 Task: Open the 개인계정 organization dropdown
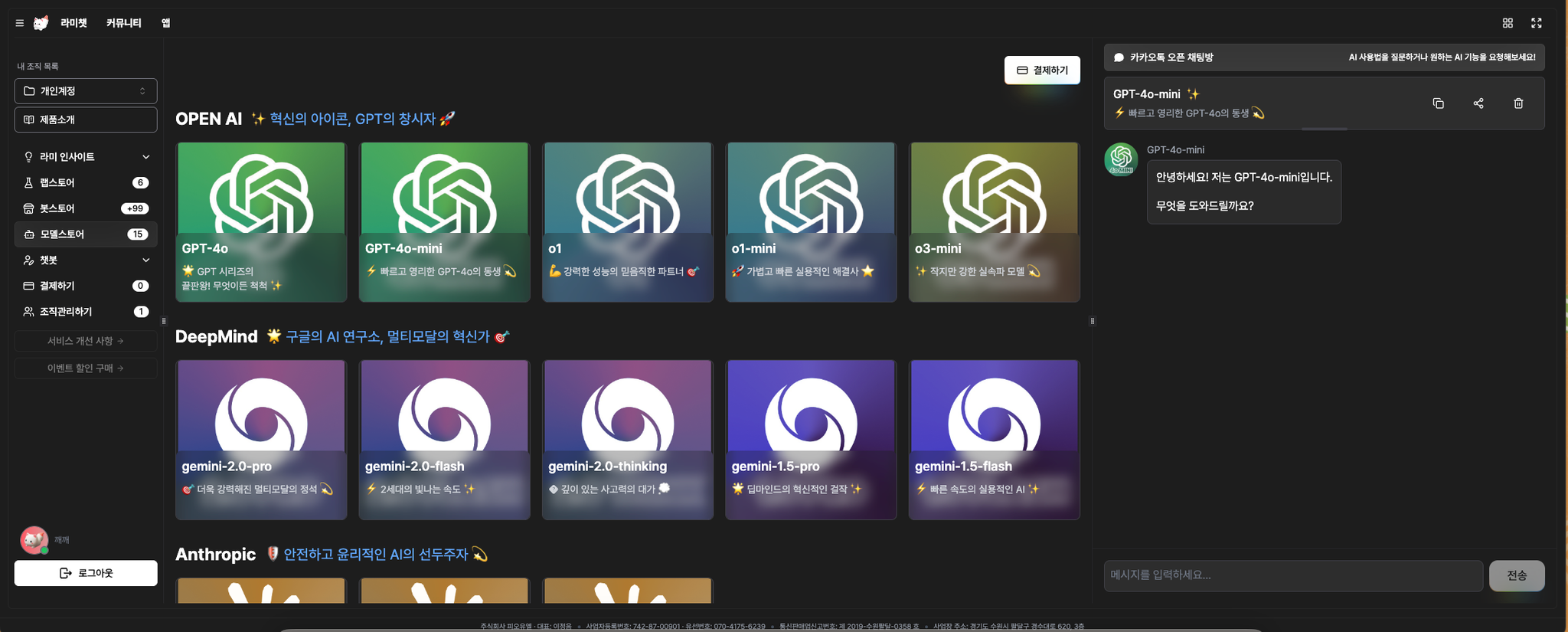click(86, 90)
